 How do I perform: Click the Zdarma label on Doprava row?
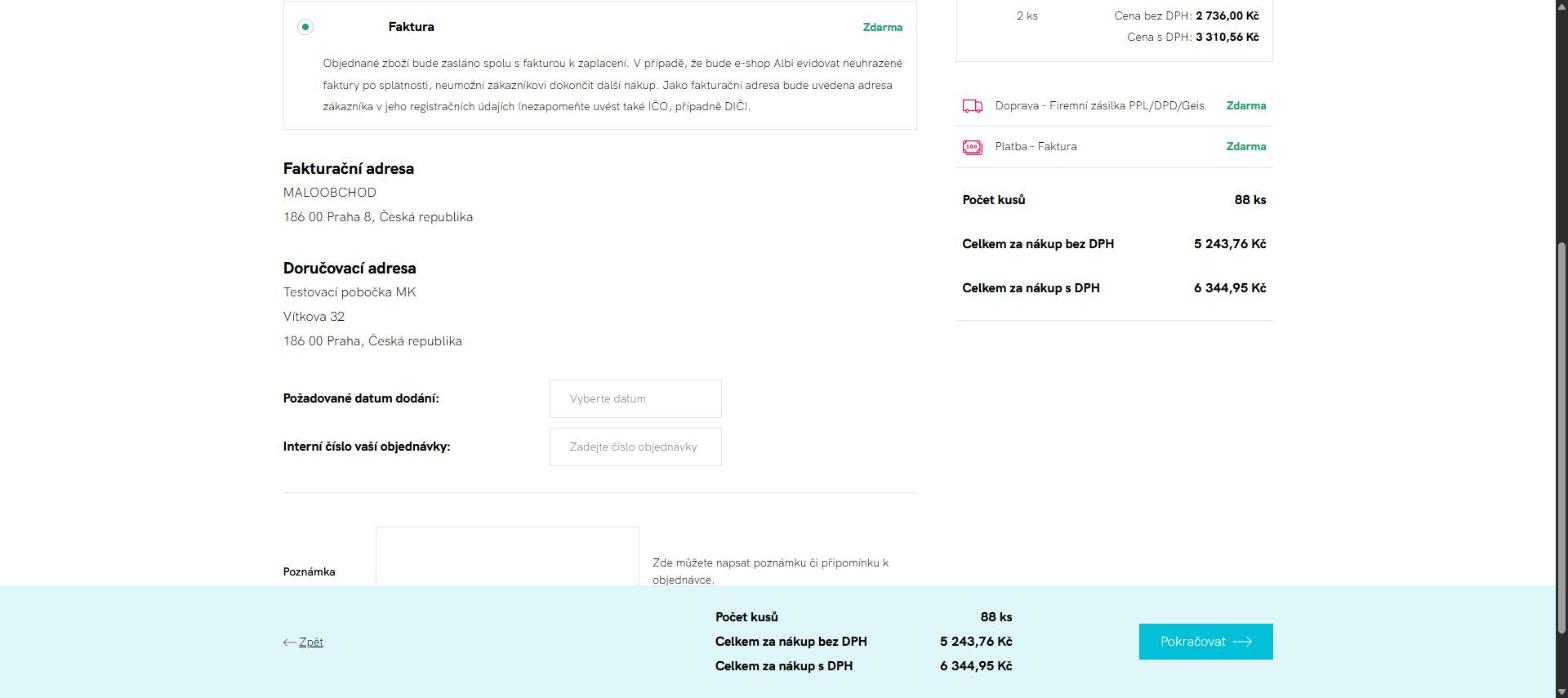coord(1246,105)
